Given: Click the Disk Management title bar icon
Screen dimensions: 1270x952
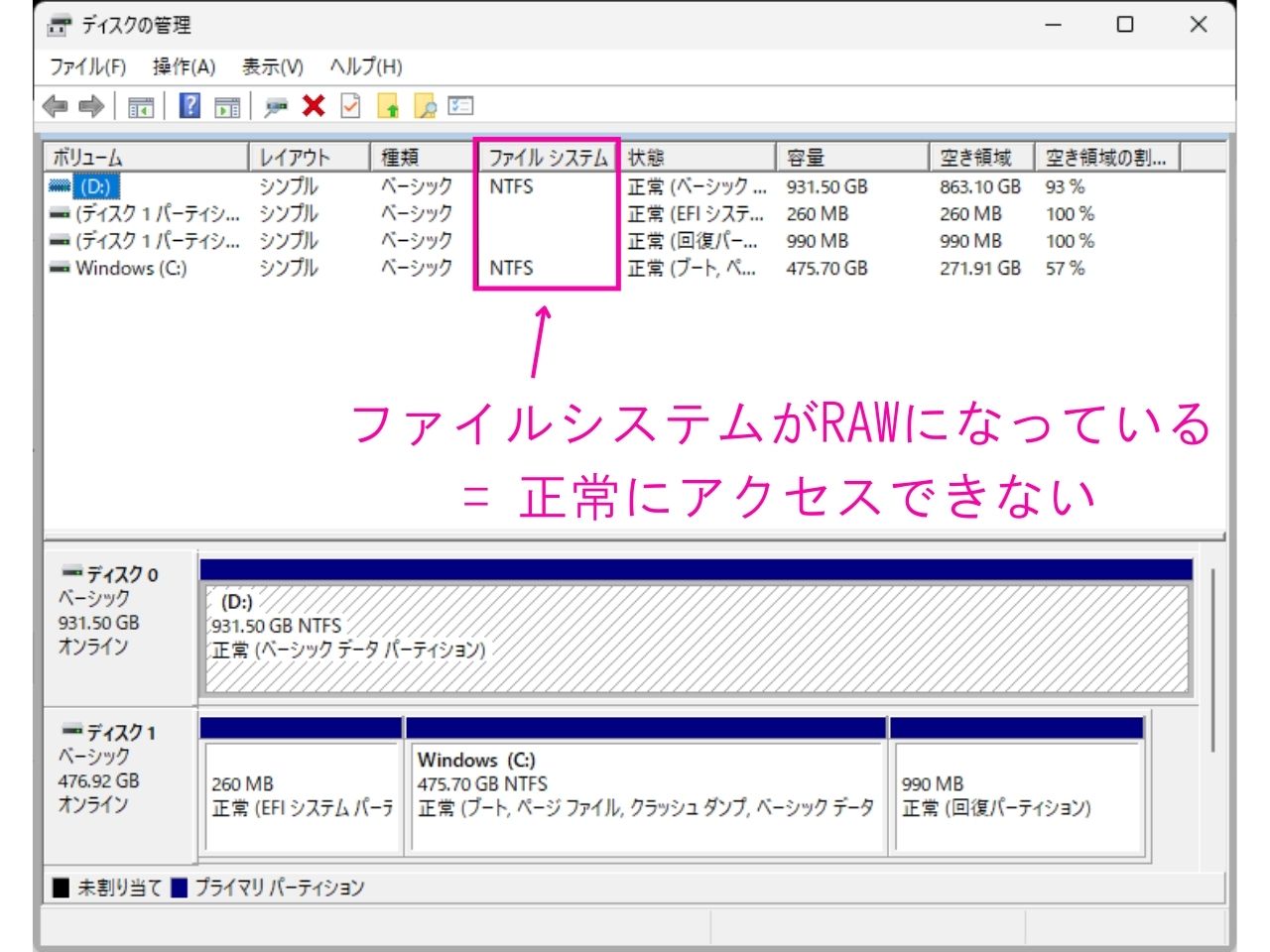Looking at the screenshot, I should pos(61,25).
